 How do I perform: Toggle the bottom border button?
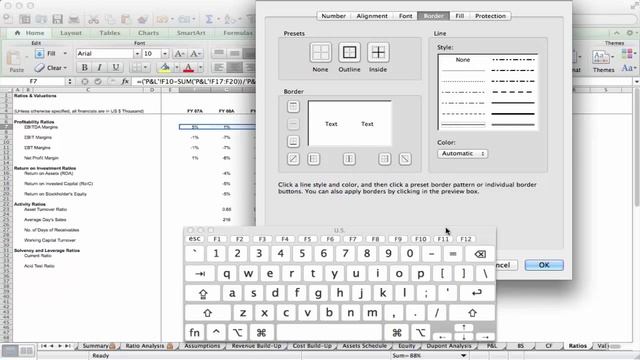click(x=293, y=141)
